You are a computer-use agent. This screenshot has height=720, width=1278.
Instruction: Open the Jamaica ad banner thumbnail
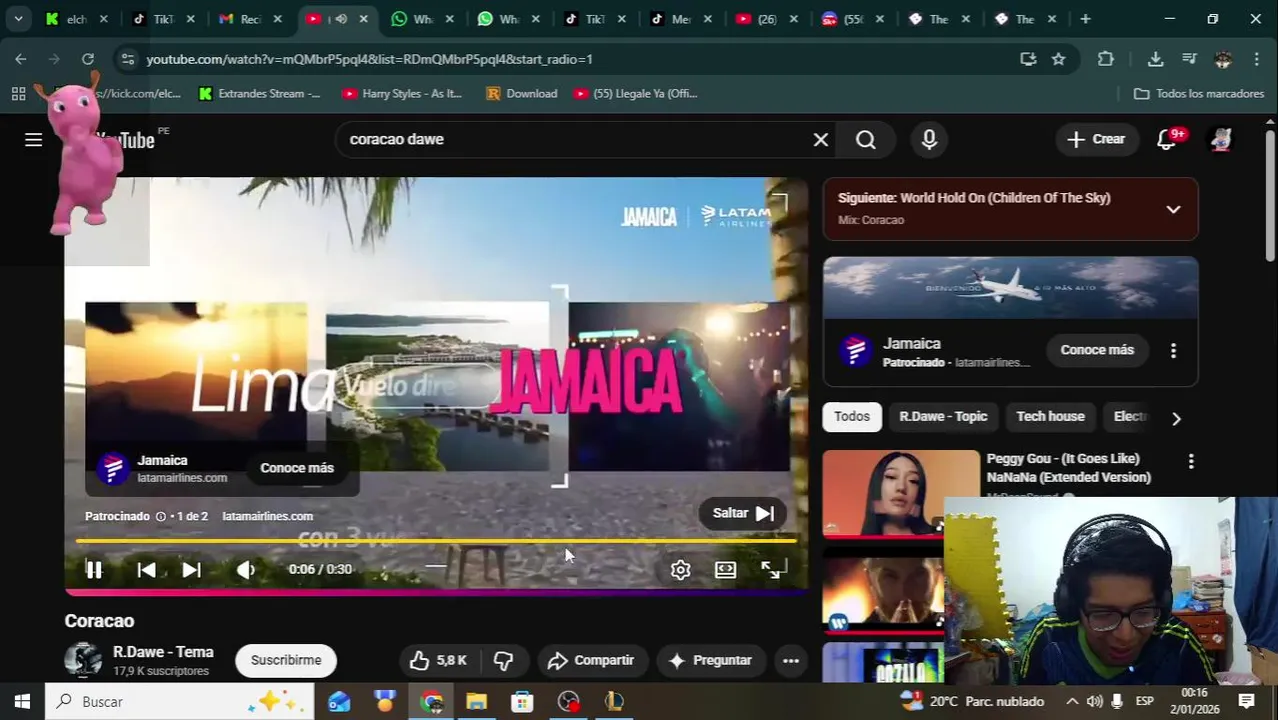tap(1010, 288)
